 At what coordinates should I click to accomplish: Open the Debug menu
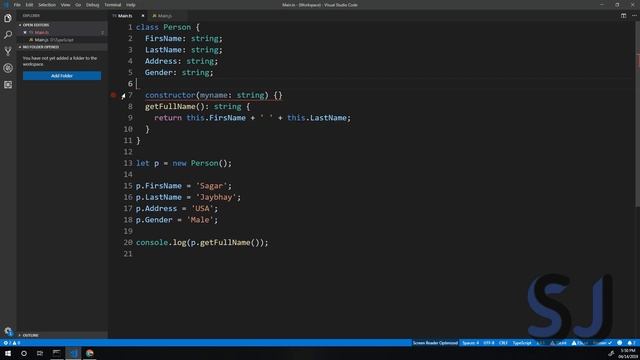coord(93,5)
